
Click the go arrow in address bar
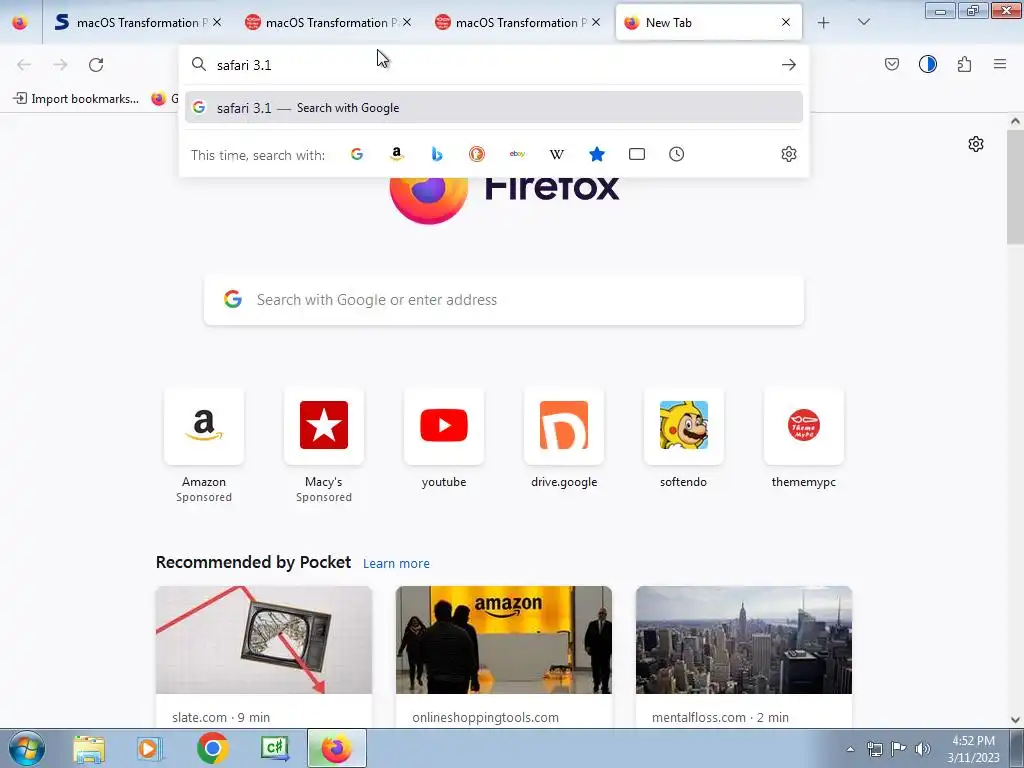[x=789, y=65]
